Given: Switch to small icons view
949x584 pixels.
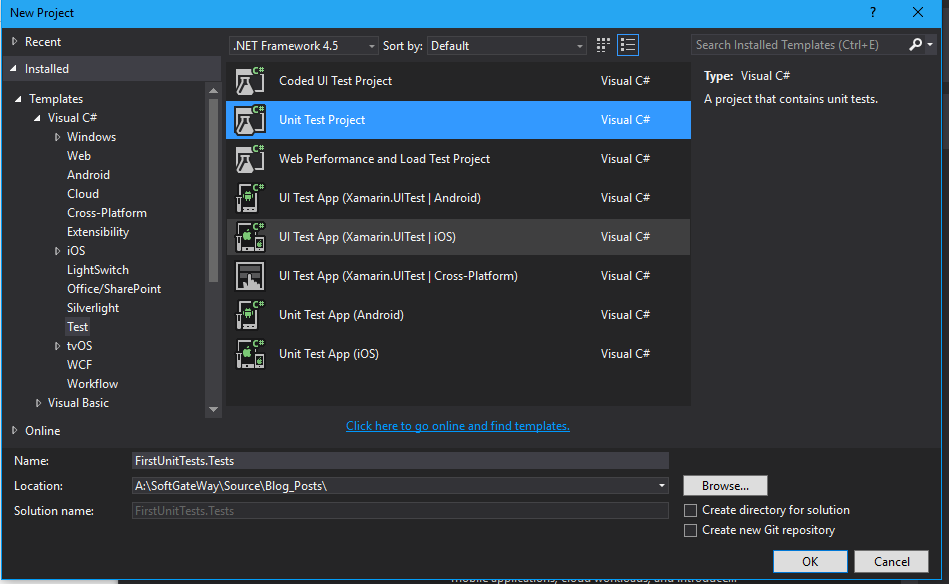Looking at the screenshot, I should (603, 45).
